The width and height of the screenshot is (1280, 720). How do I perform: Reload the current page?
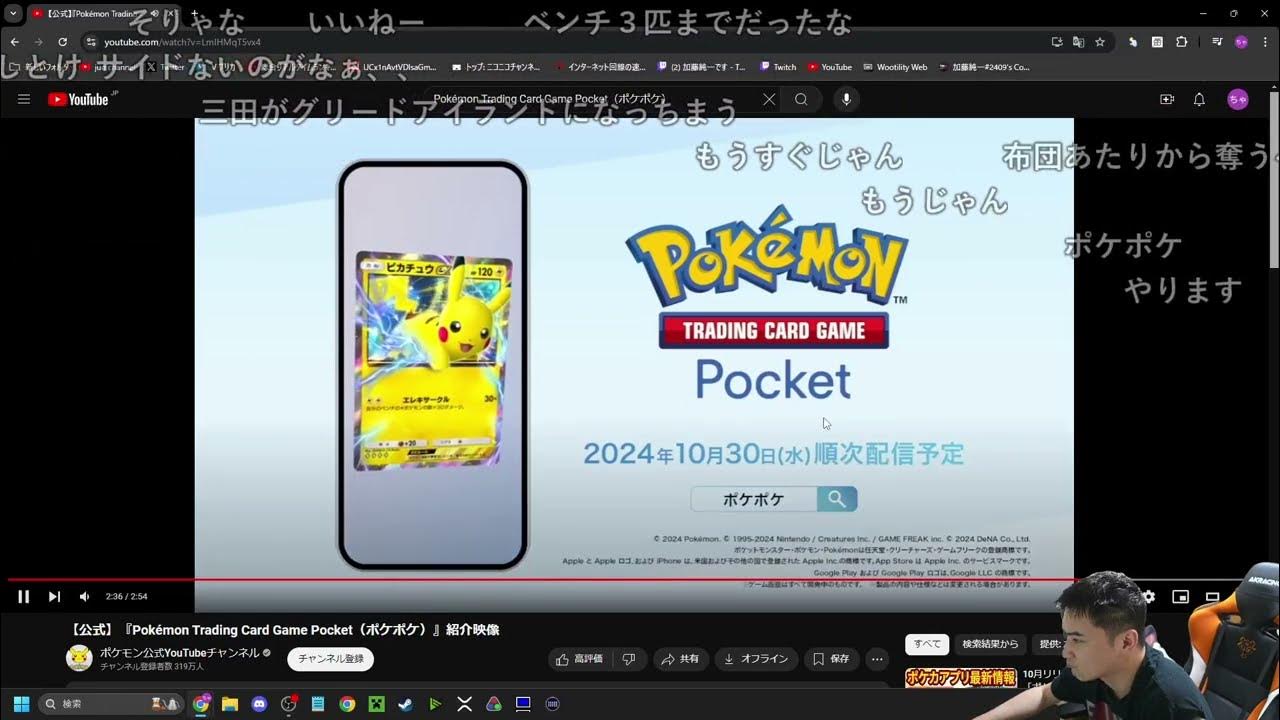(62, 42)
